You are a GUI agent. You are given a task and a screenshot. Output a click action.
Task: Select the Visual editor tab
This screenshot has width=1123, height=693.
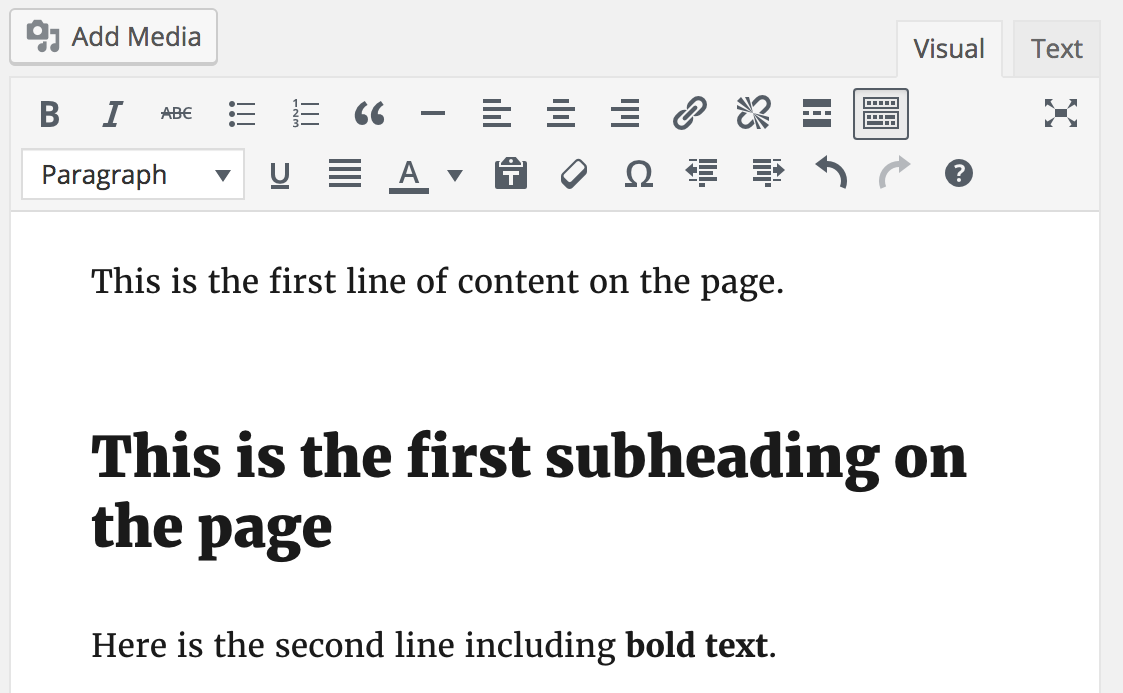(x=949, y=49)
